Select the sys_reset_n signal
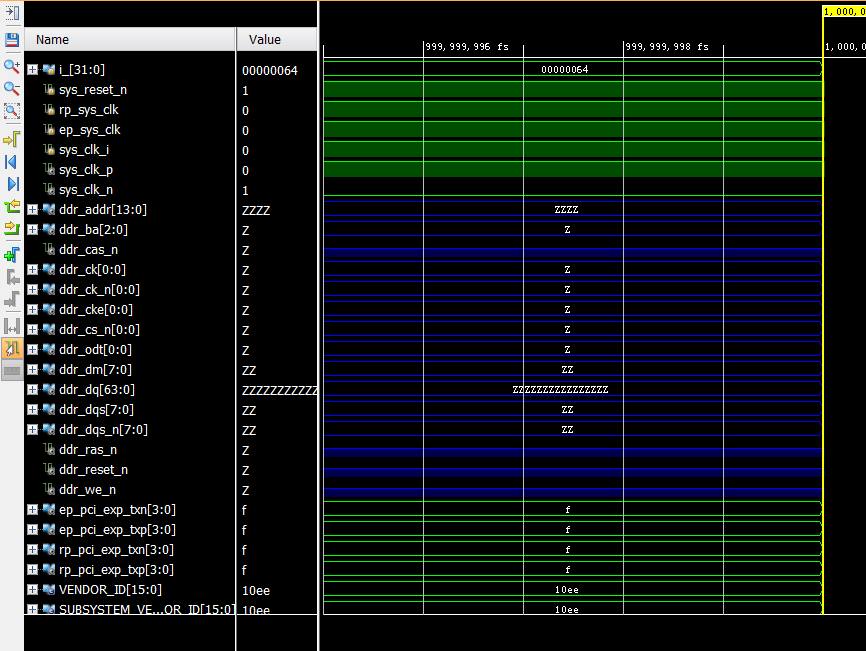 coord(93,90)
